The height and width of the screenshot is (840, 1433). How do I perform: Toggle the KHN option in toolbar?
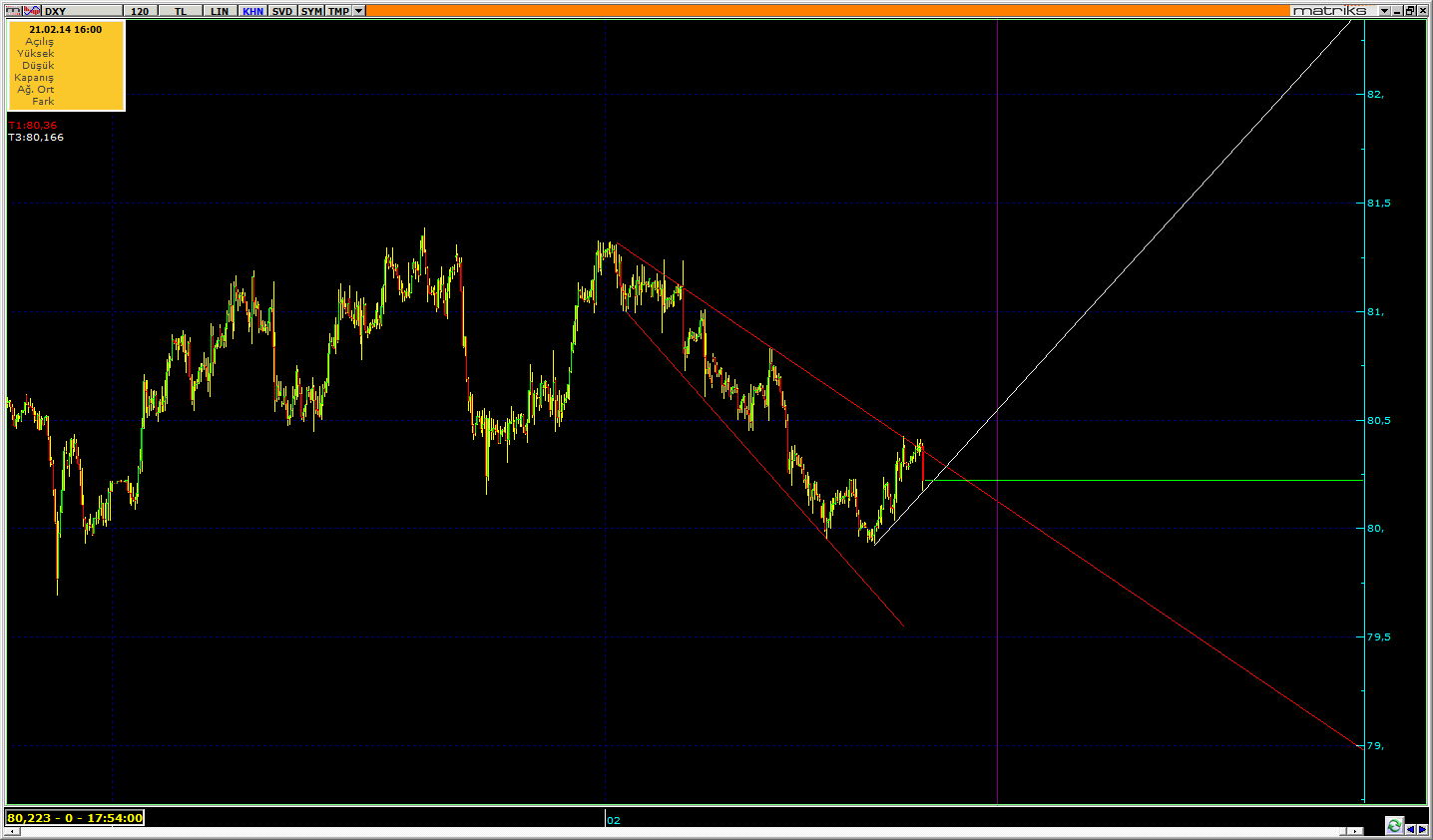[253, 11]
